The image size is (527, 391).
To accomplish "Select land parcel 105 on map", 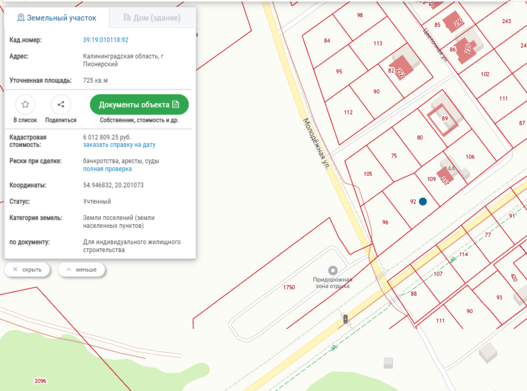I will (x=368, y=174).
